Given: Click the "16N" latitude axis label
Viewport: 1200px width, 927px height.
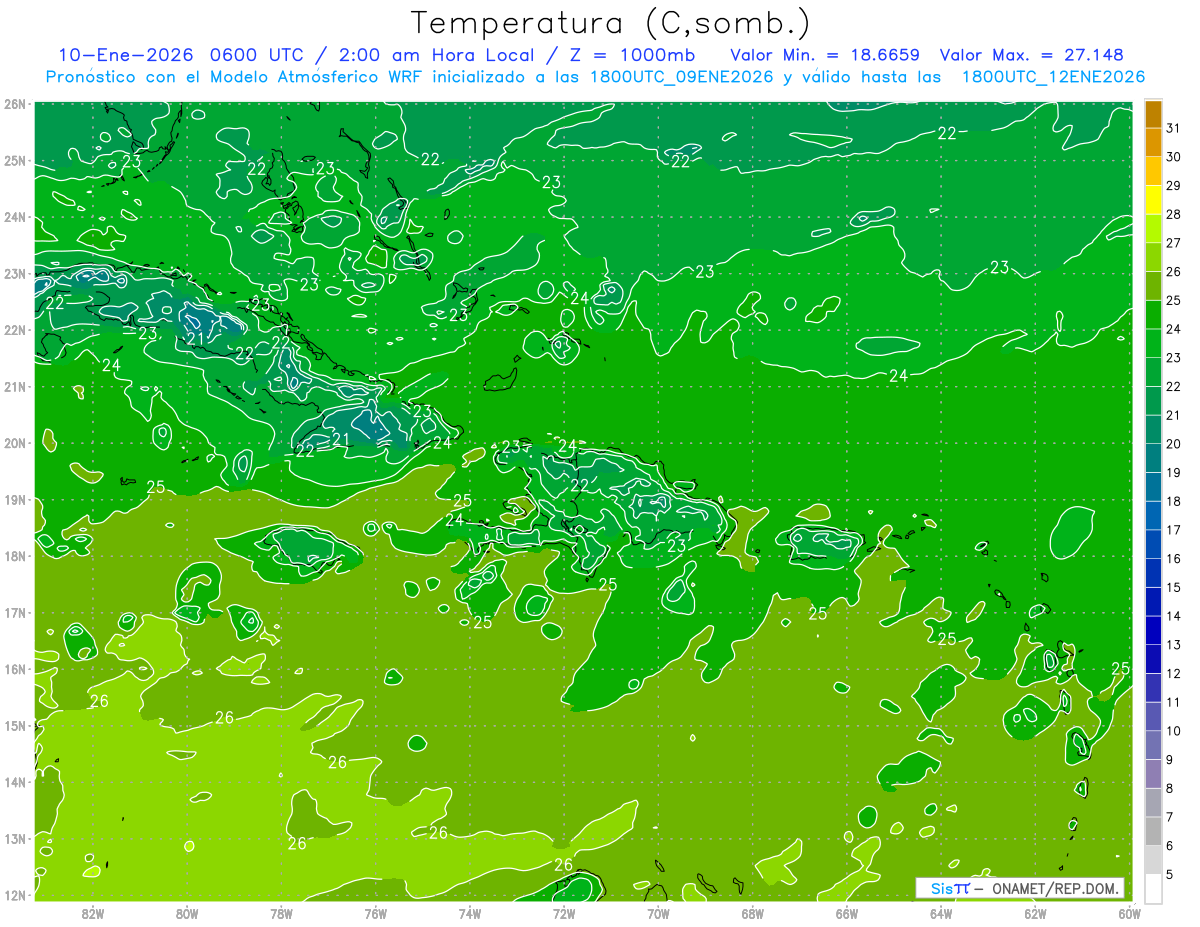Looking at the screenshot, I should click(14, 669).
